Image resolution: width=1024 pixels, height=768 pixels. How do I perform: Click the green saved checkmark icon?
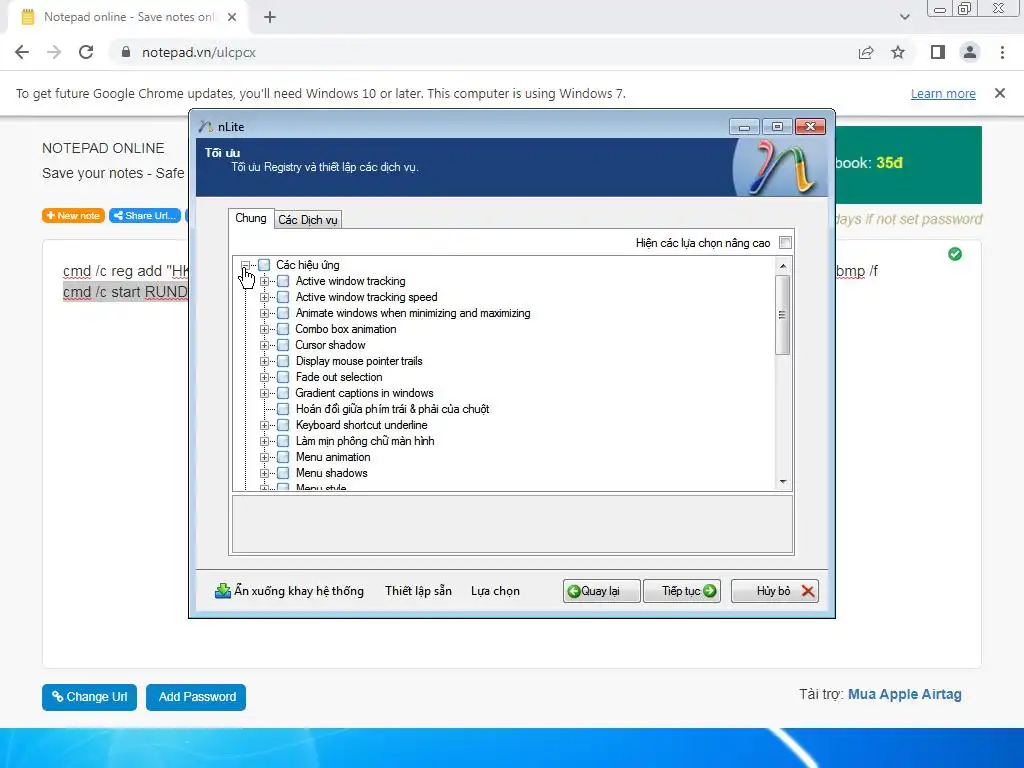[955, 254]
